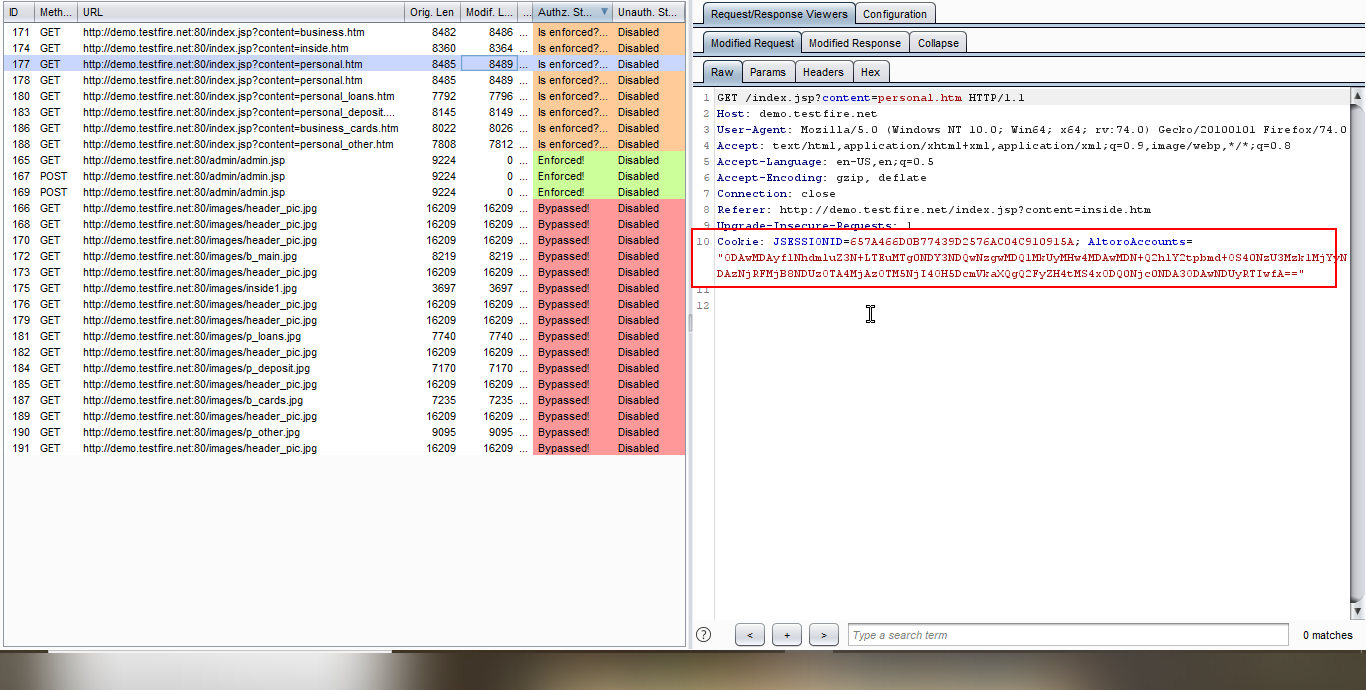This screenshot has width=1366, height=690.
Task: Select row 191 header_pic.jpg request
Action: pyautogui.click(x=344, y=448)
